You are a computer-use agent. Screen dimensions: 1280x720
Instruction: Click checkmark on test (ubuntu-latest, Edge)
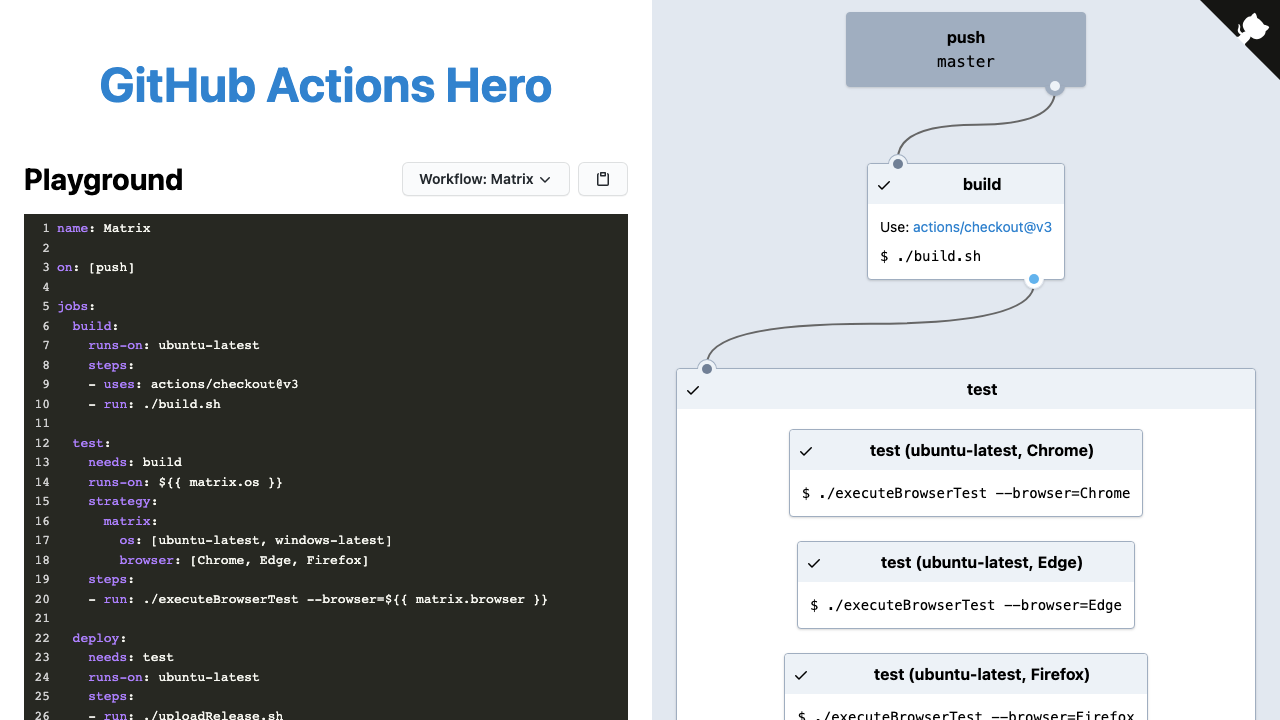[814, 563]
